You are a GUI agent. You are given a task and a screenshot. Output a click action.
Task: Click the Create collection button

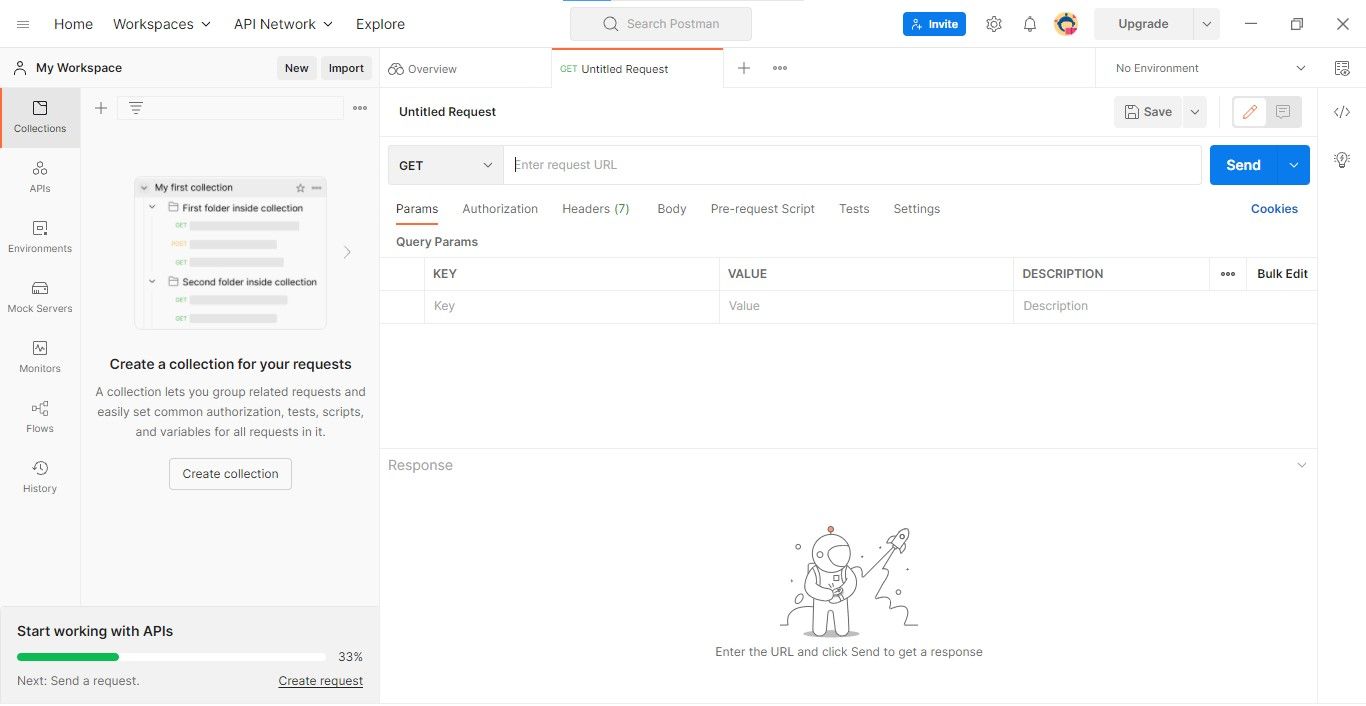click(230, 474)
